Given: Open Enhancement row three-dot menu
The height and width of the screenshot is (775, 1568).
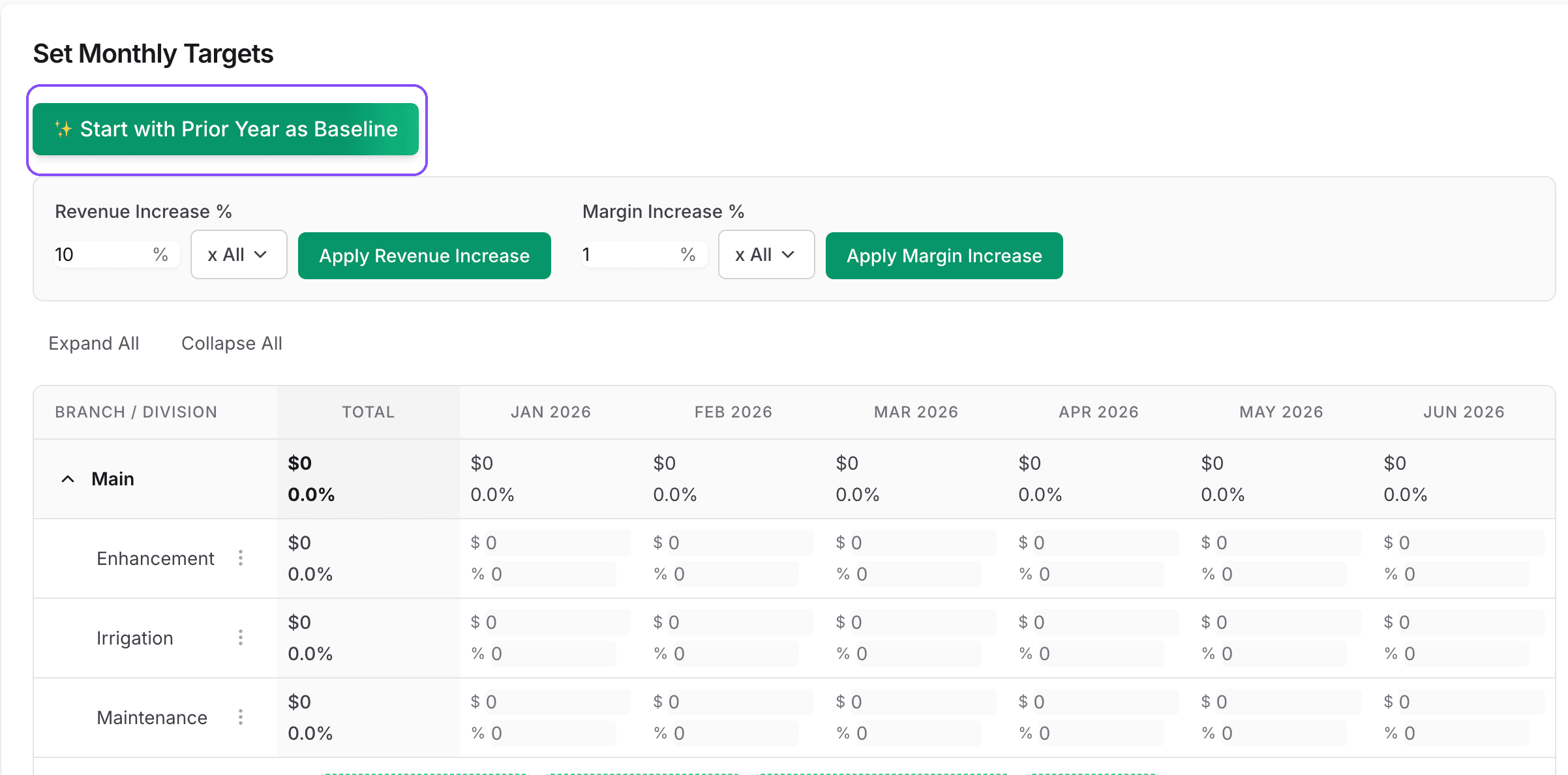Looking at the screenshot, I should (241, 558).
